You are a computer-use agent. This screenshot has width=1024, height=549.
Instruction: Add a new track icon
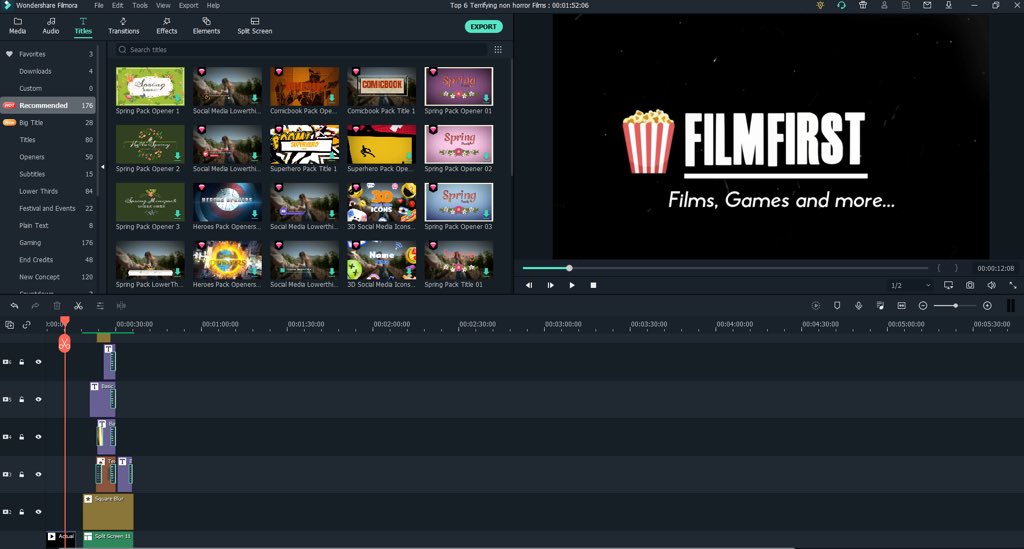pos(9,324)
